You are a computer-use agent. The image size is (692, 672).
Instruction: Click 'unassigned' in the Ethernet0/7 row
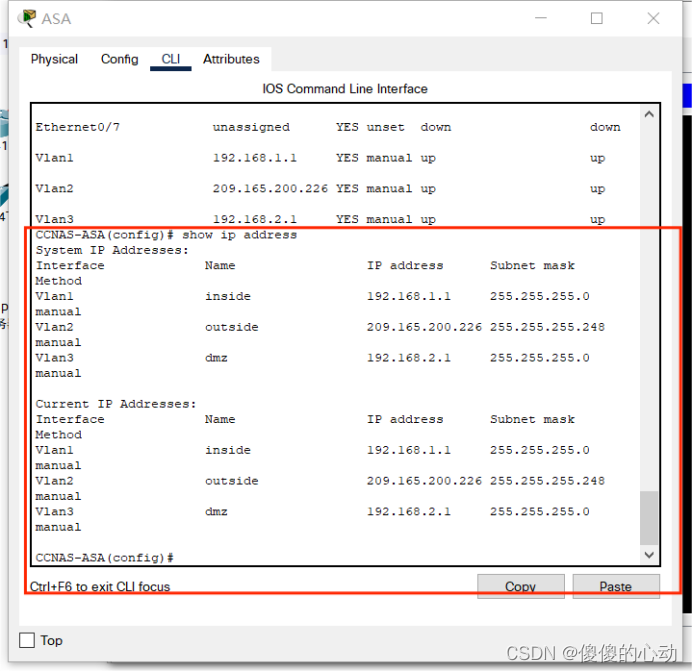(251, 127)
